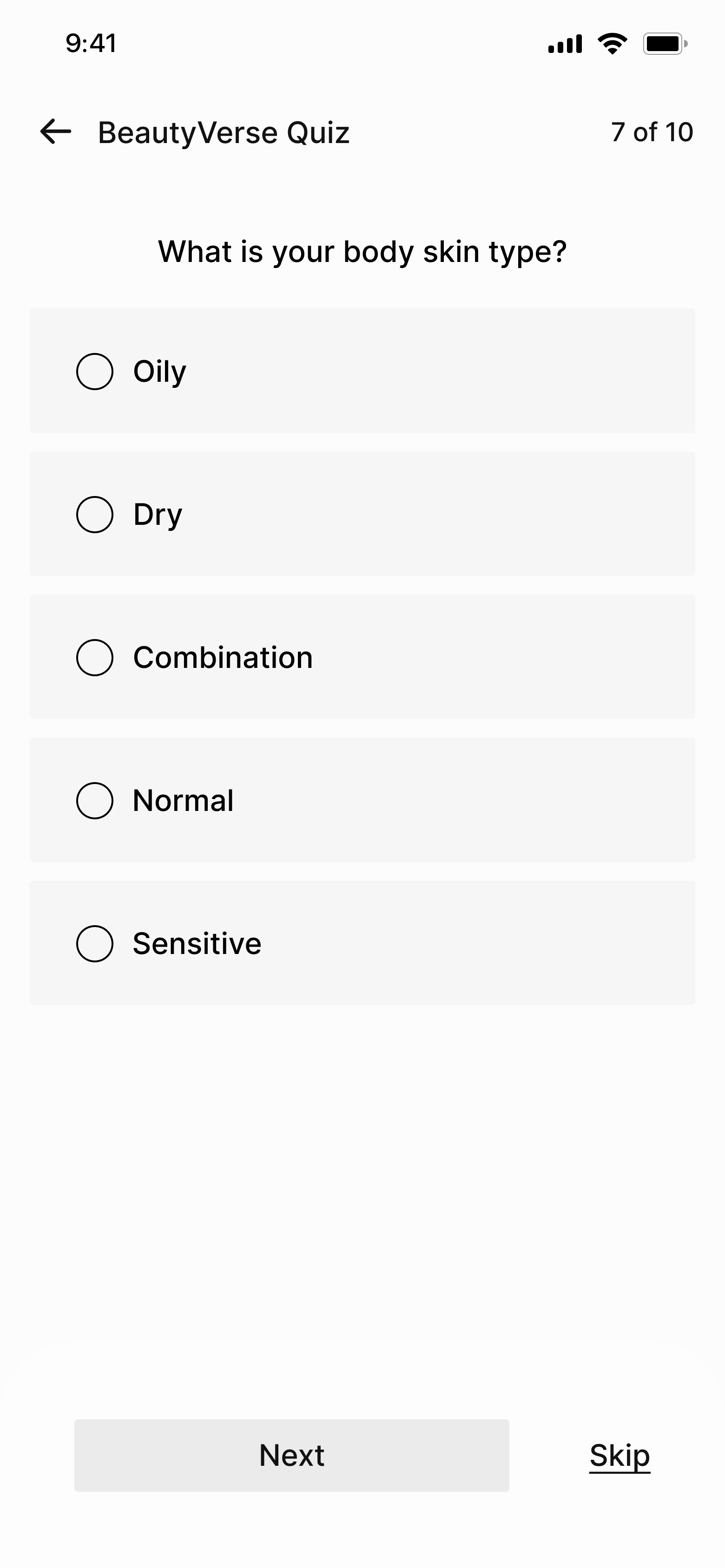Screen dimensions: 725x1568
Task: Tap the body skin type question heading
Action: pyautogui.click(x=362, y=252)
